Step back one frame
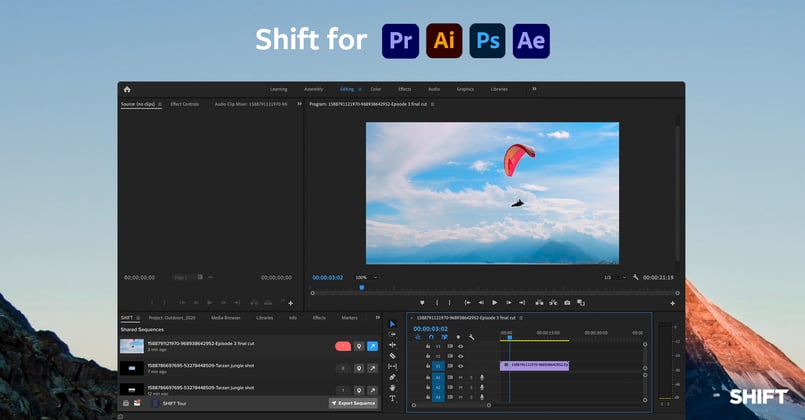Screen dimensions: 805x420 pos(481,303)
